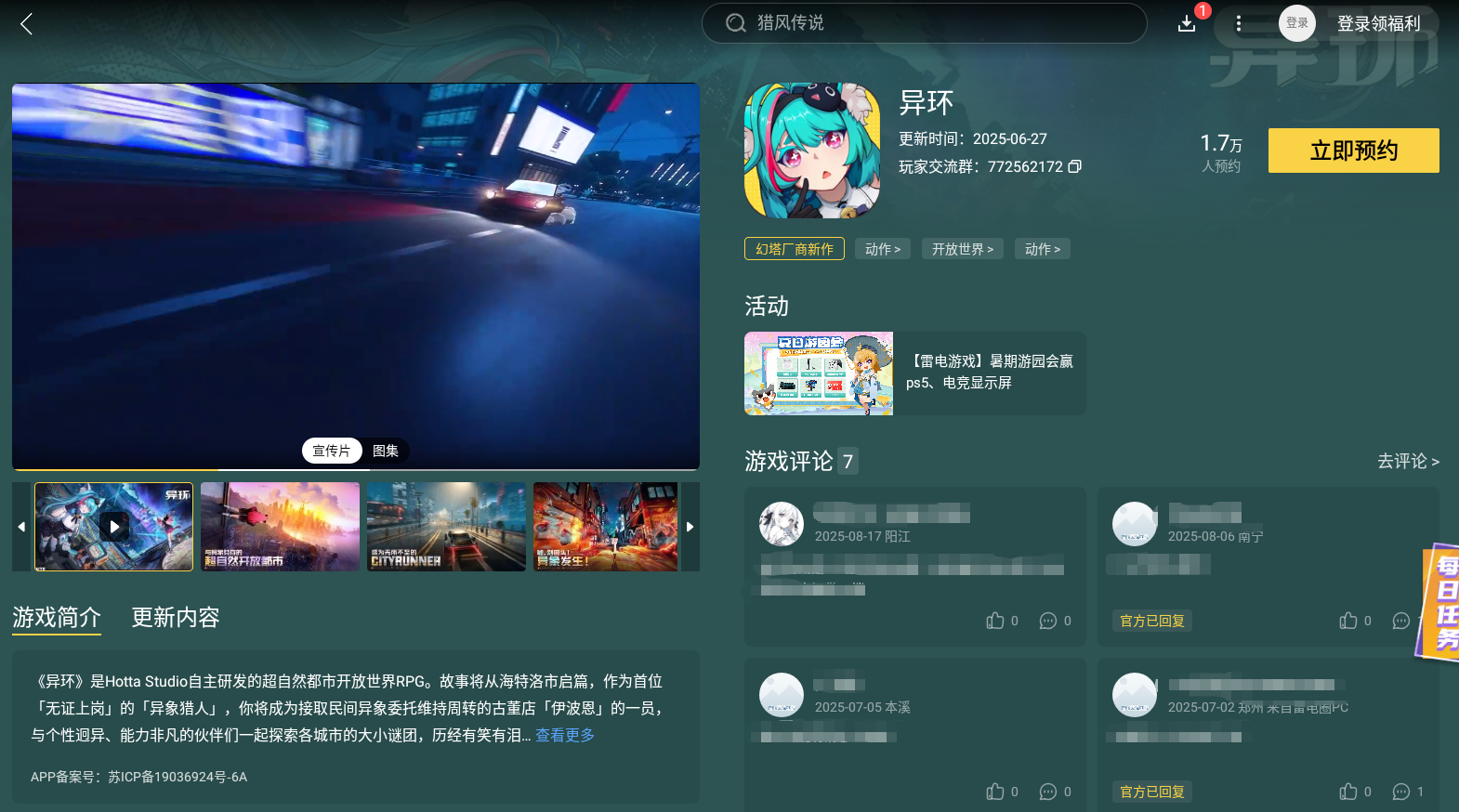Click the main trailer video preview
Viewport: 1459px width, 812px height.
click(x=356, y=275)
